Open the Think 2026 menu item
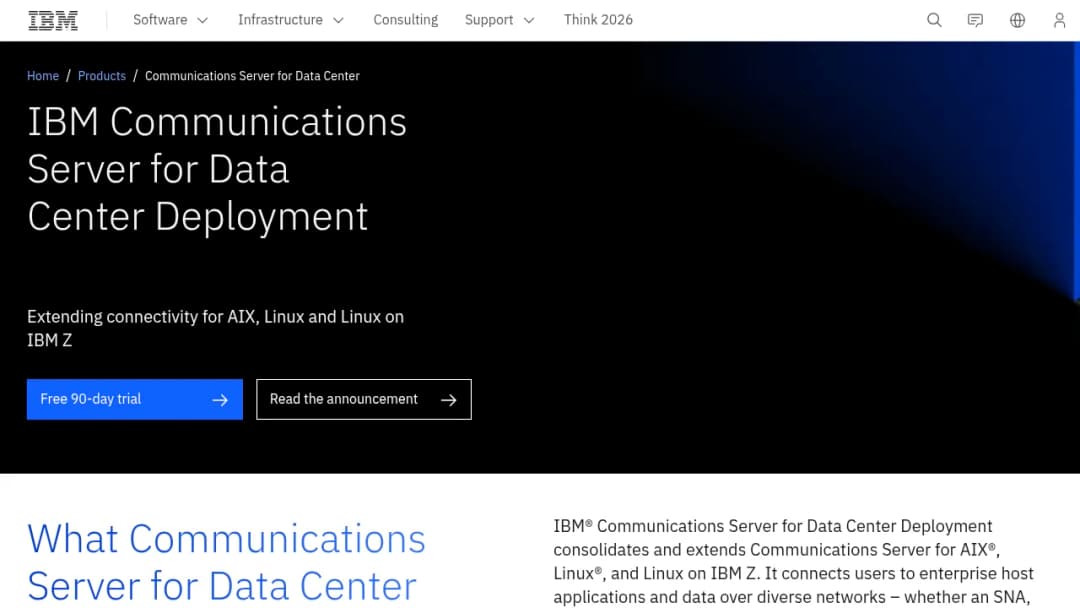Viewport: 1080px width, 608px height. pyautogui.click(x=598, y=20)
